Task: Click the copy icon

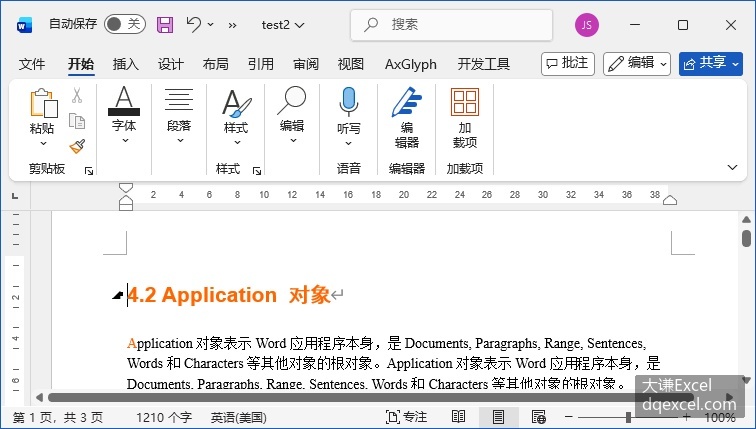Action: (77, 121)
